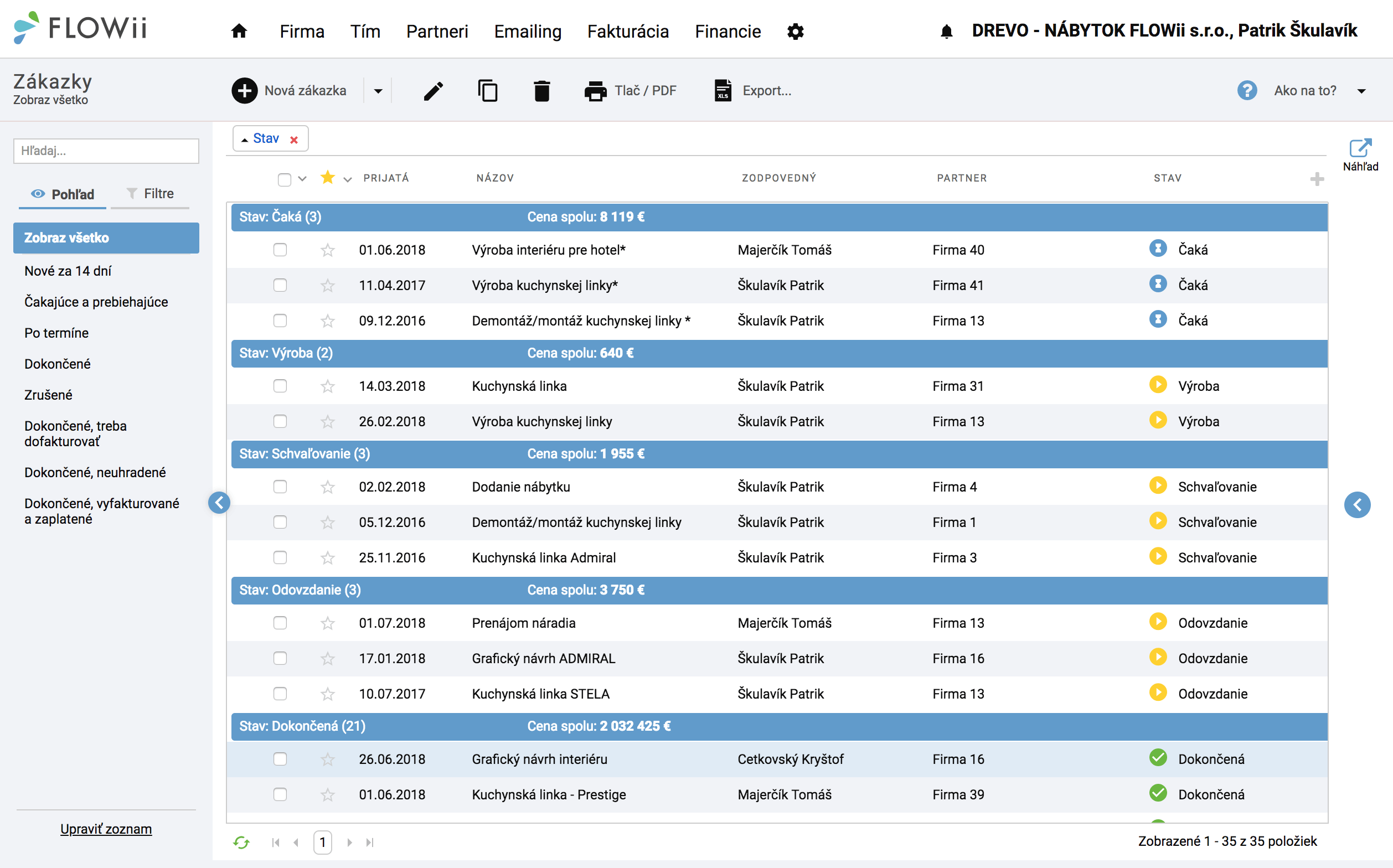Go to the last page arrow
This screenshot has width=1393, height=868.
370,842
